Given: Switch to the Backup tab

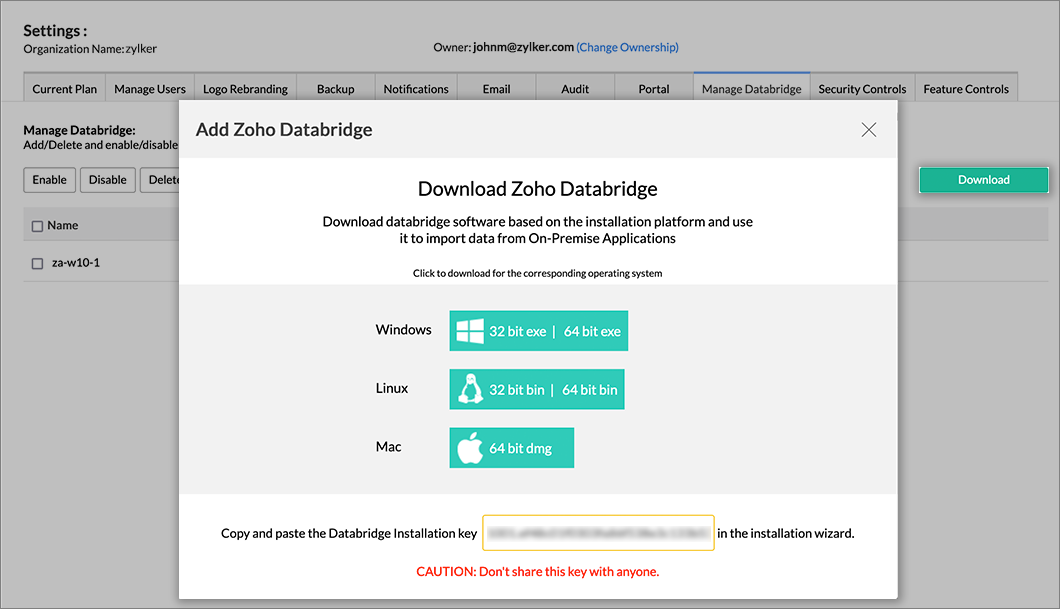Looking at the screenshot, I should pos(336,88).
